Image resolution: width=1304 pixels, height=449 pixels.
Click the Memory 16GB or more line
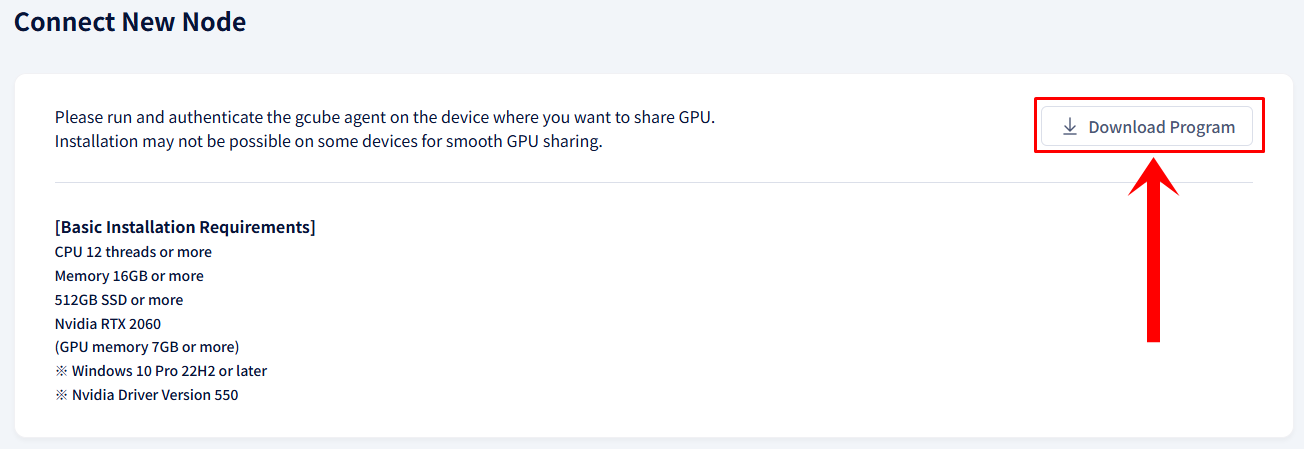pyautogui.click(x=129, y=276)
